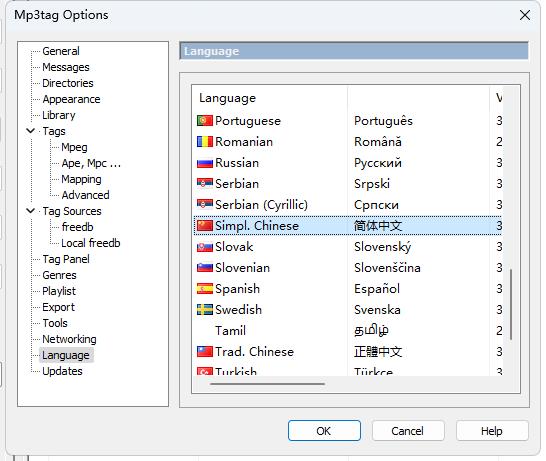Image resolution: width=546 pixels, height=461 pixels.
Task: Choose Romanian from the language list
Action: [347, 142]
